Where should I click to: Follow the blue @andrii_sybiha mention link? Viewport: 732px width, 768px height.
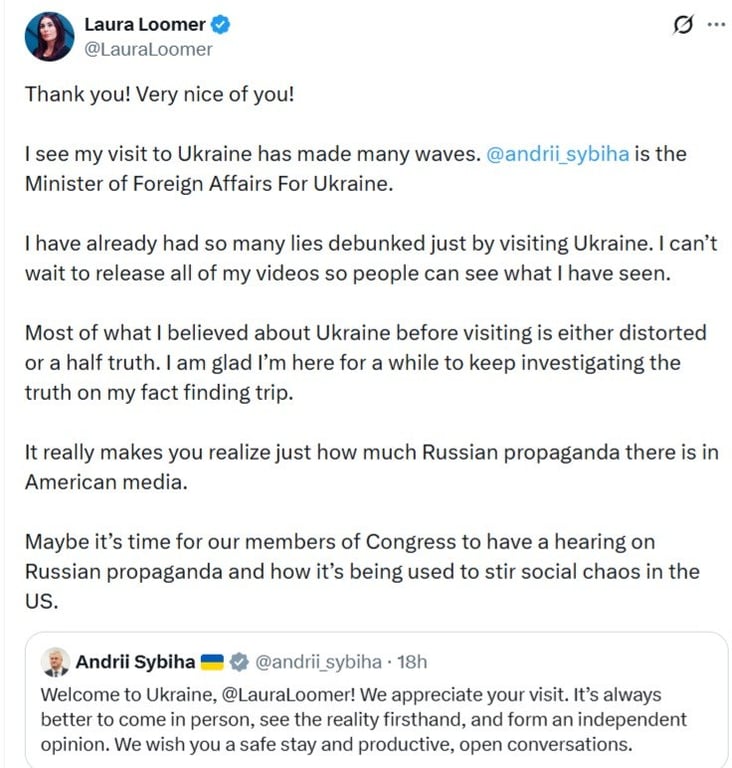(x=558, y=154)
